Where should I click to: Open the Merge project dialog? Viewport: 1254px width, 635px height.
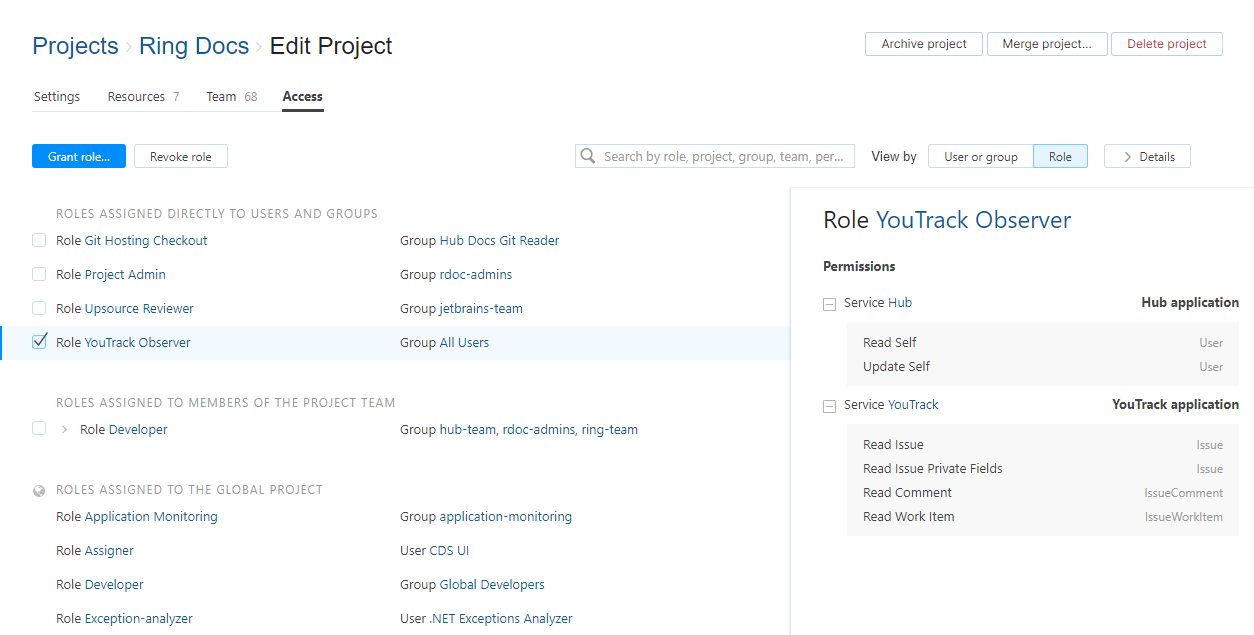coord(1046,44)
